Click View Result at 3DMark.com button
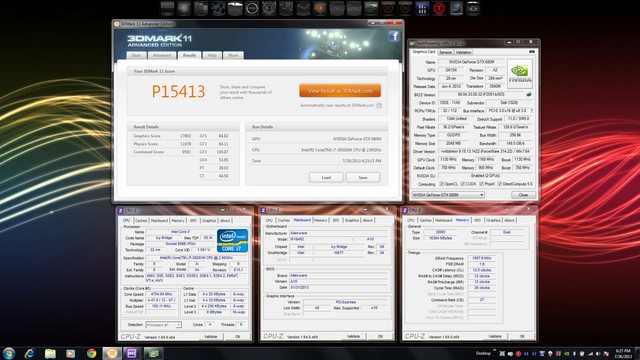Image resolution: width=640 pixels, height=360 pixels. [x=340, y=91]
